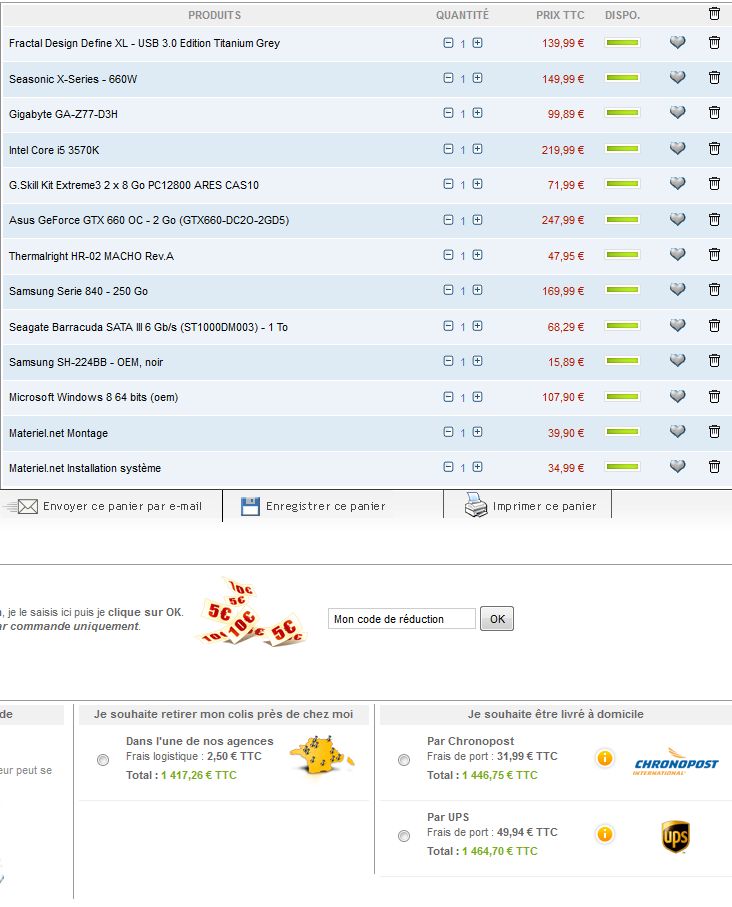Remove Gigabyte GA-Z77-D3H with its trash icon
732x907 pixels.
(715, 113)
